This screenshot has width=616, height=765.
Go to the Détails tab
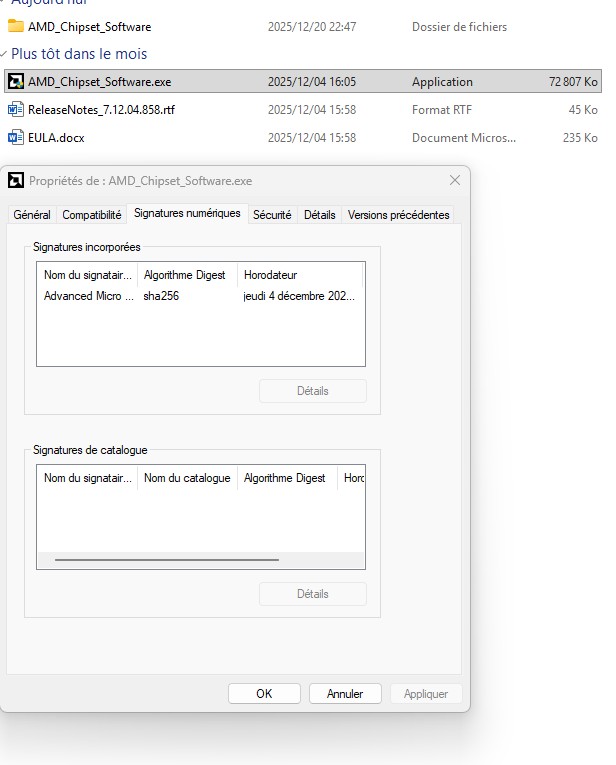[319, 215]
